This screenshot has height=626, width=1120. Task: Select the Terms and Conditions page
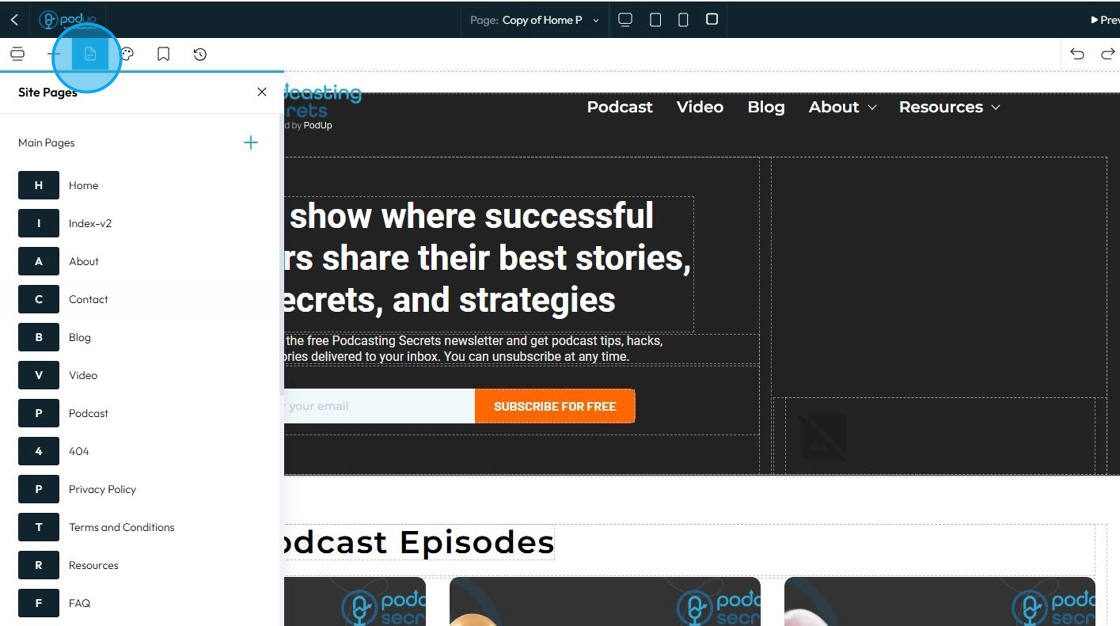121,527
